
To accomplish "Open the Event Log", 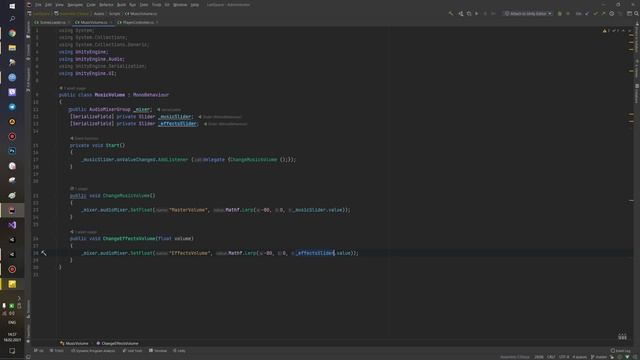I will point(620,351).
